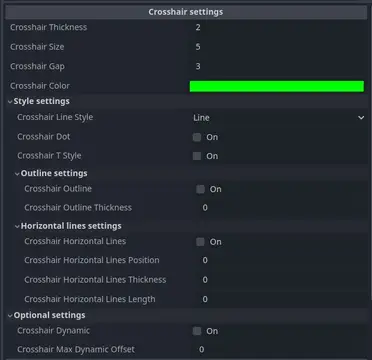Enable Crosshair Dynamic option
372x360 pixels.
point(197,331)
